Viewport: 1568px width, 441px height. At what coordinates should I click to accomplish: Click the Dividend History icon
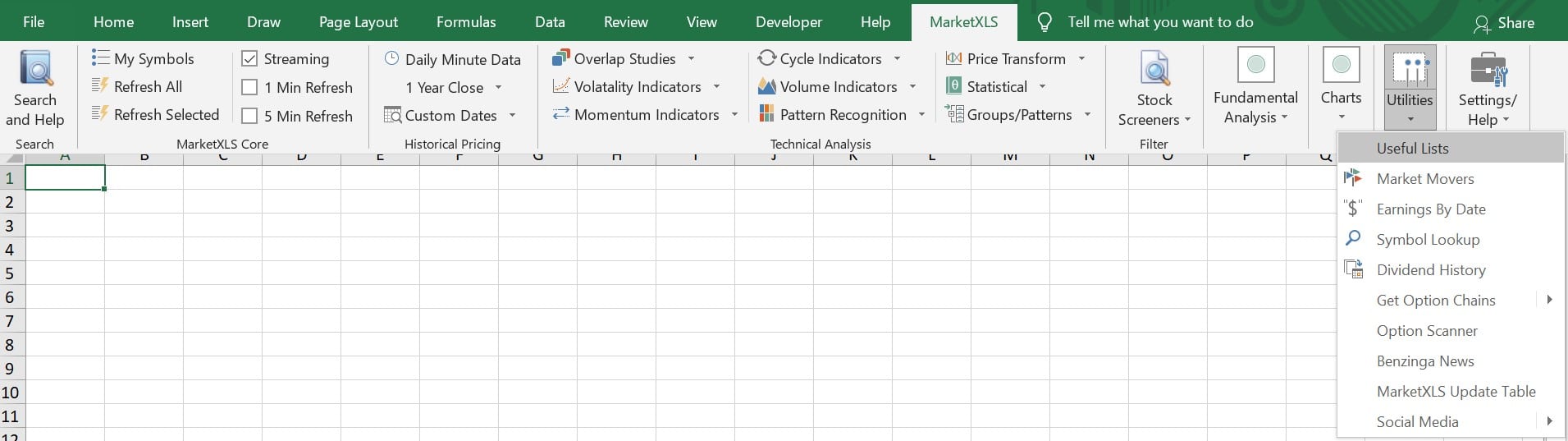(x=1353, y=269)
